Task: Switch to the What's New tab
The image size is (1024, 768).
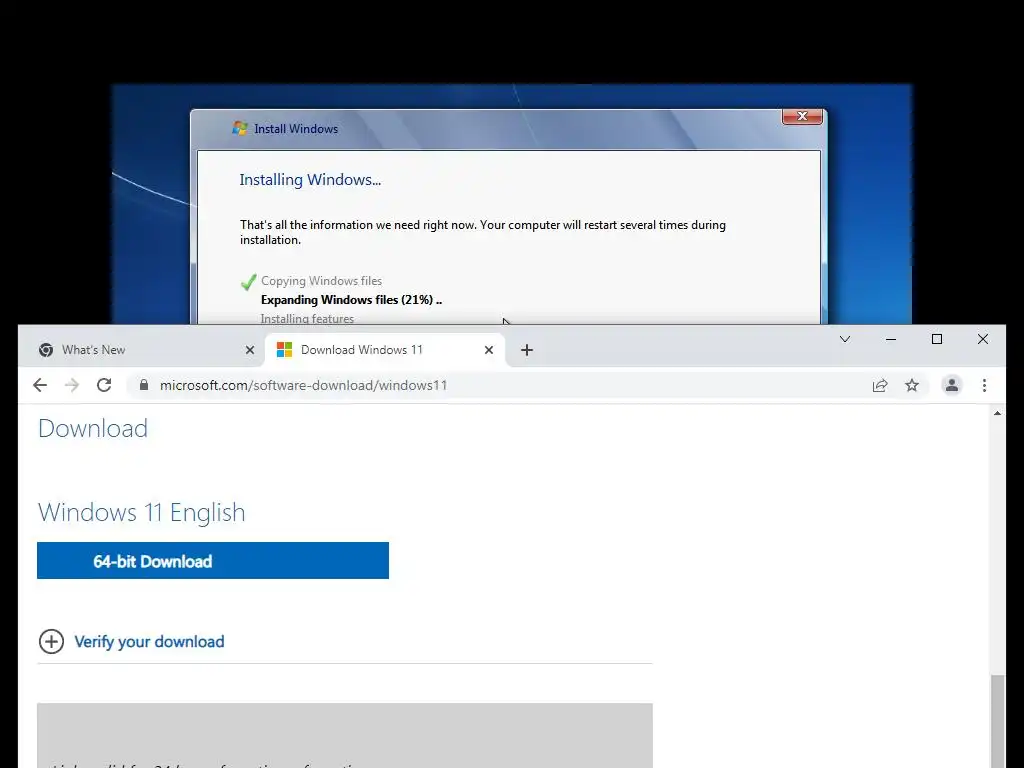Action: point(146,350)
